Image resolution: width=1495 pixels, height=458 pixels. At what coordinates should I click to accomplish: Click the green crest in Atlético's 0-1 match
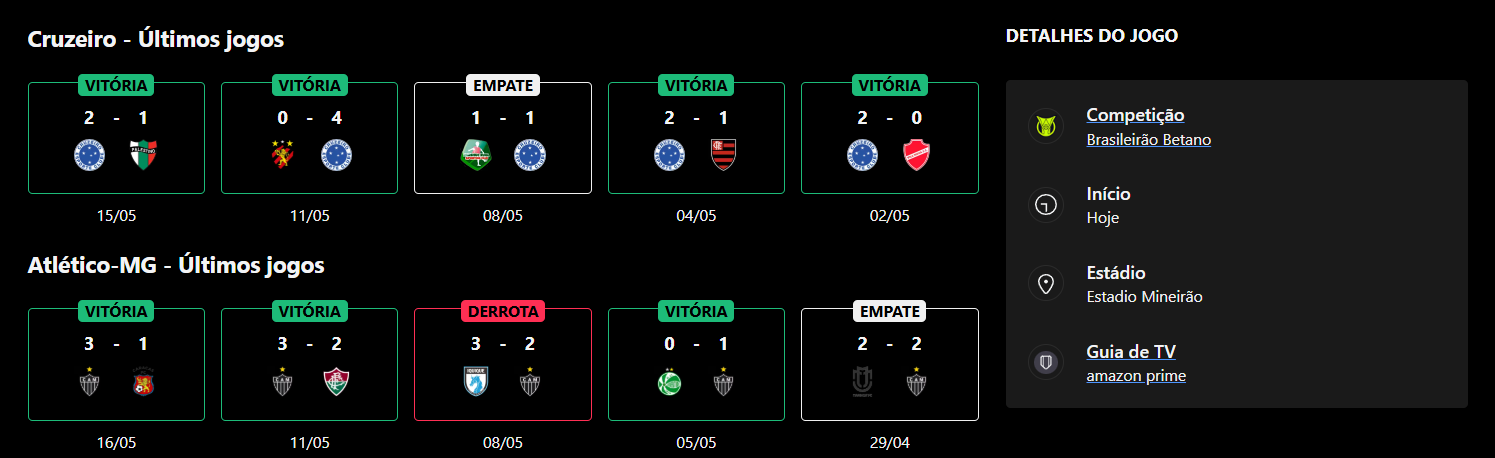pos(670,382)
